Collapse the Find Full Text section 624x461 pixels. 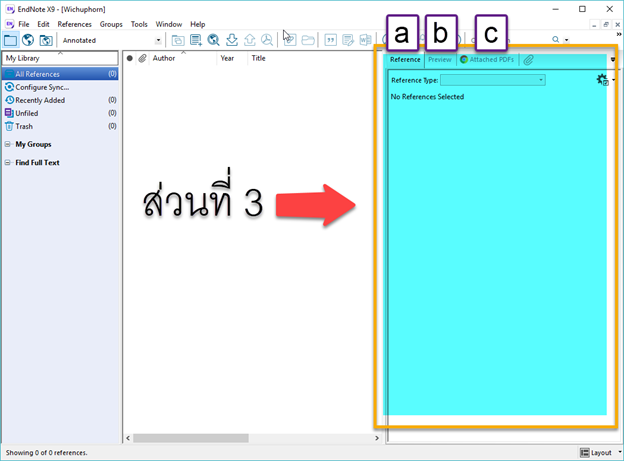(x=8, y=162)
